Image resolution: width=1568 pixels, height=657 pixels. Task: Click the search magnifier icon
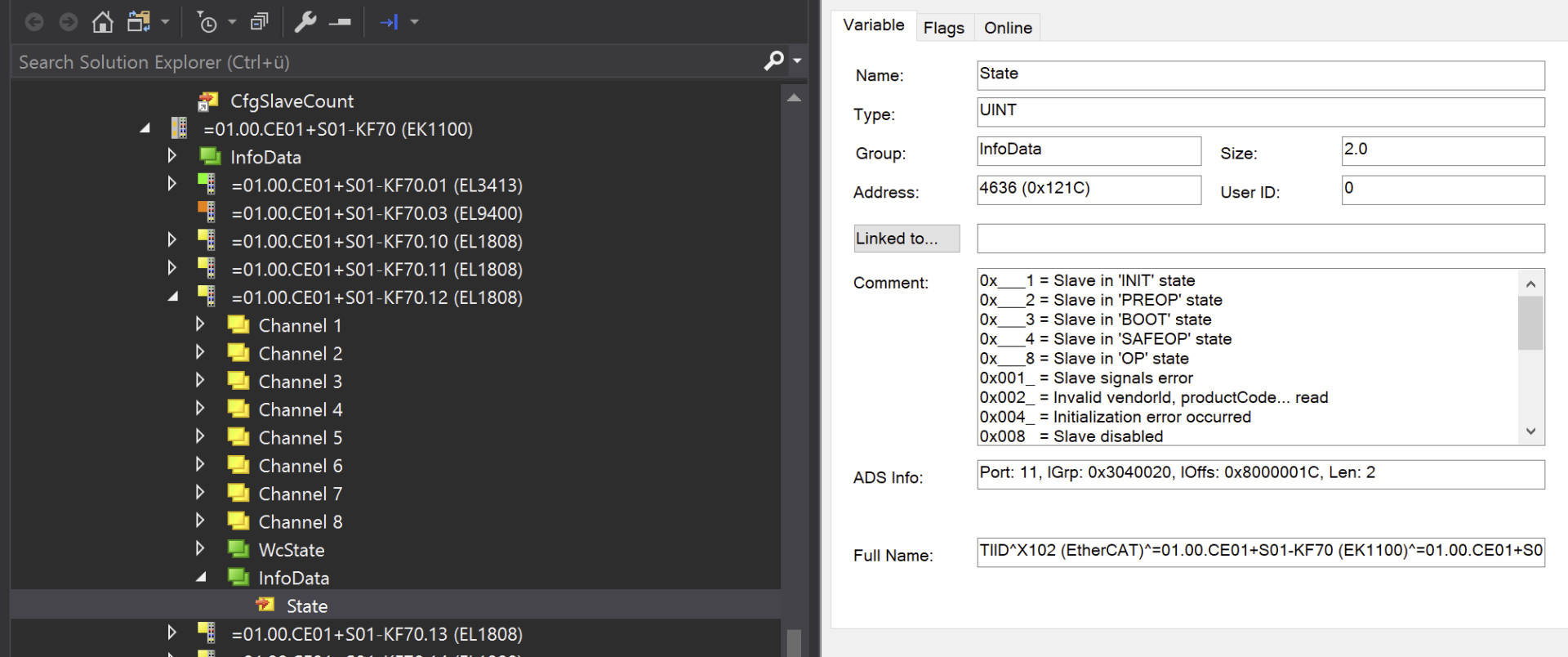(773, 61)
